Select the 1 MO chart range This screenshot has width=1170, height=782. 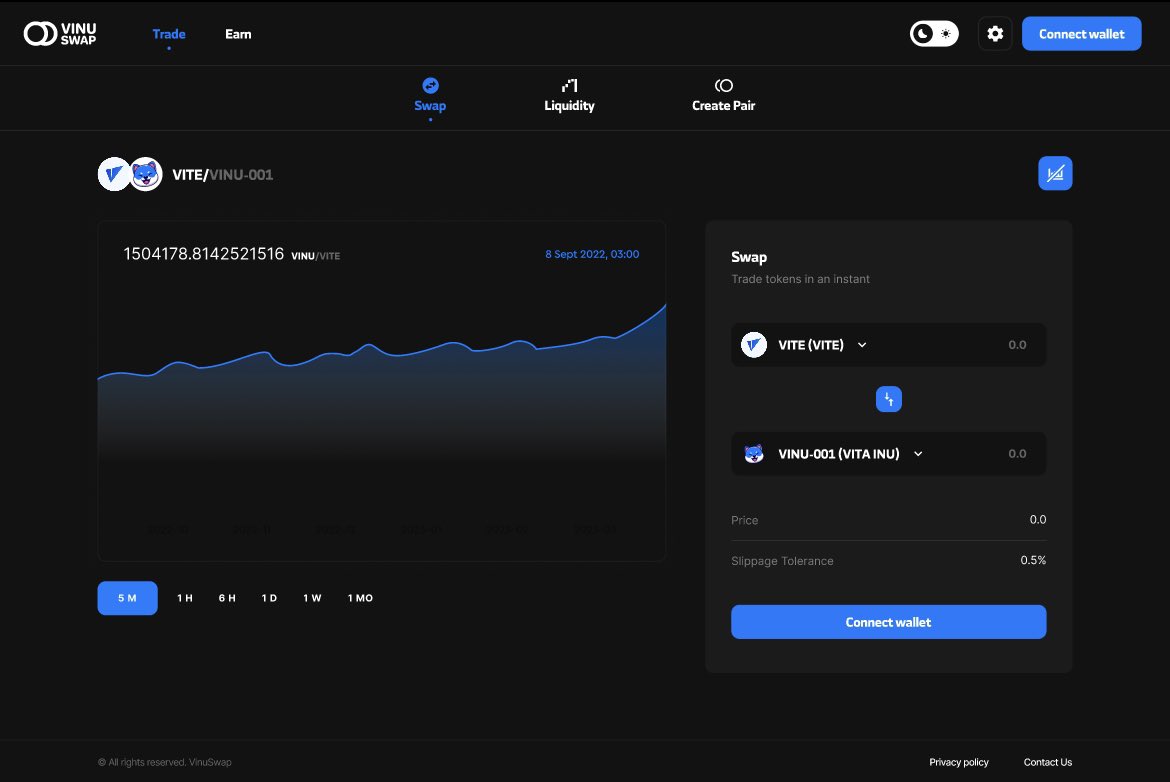[359, 597]
